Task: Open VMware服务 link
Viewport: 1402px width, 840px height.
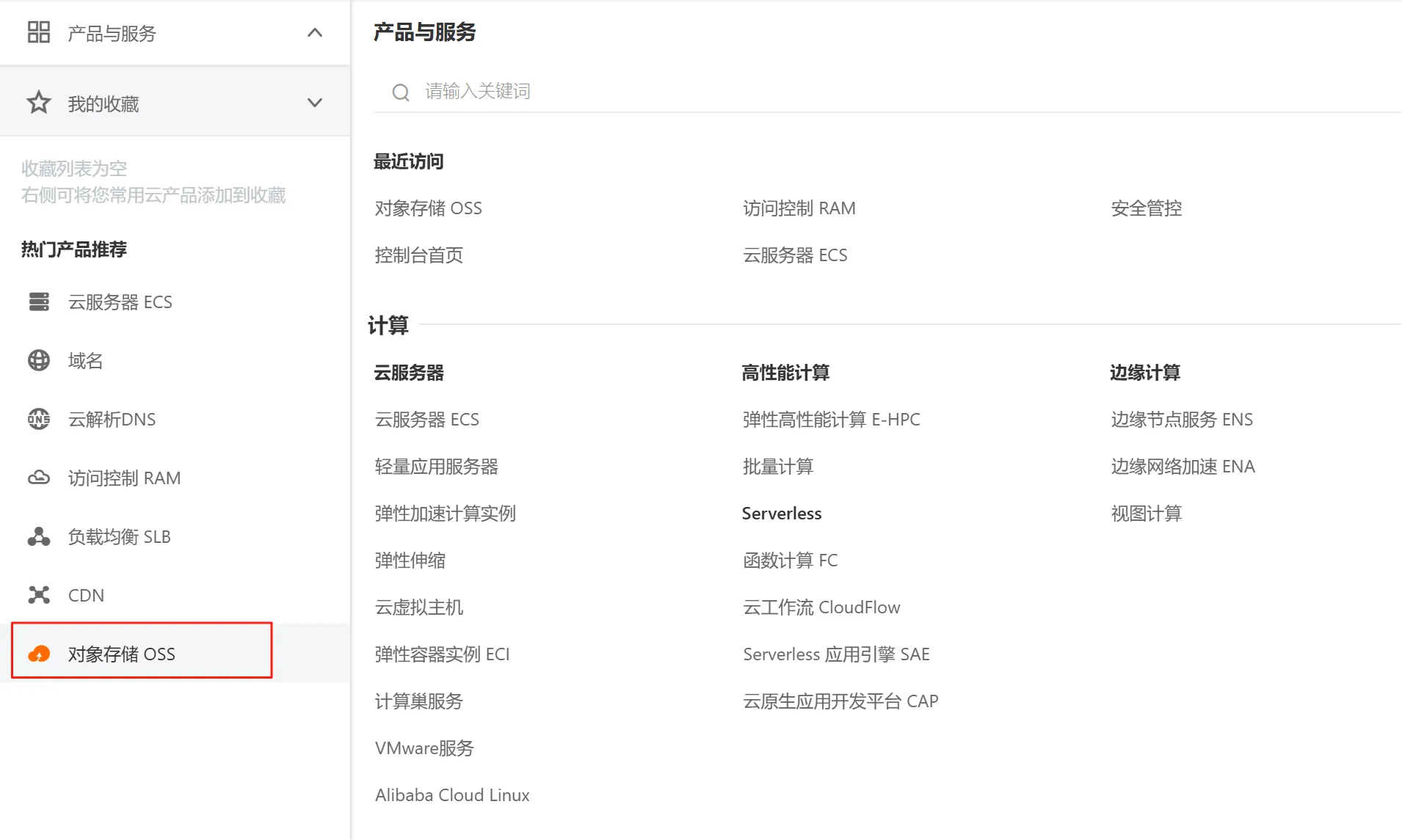Action: click(424, 748)
